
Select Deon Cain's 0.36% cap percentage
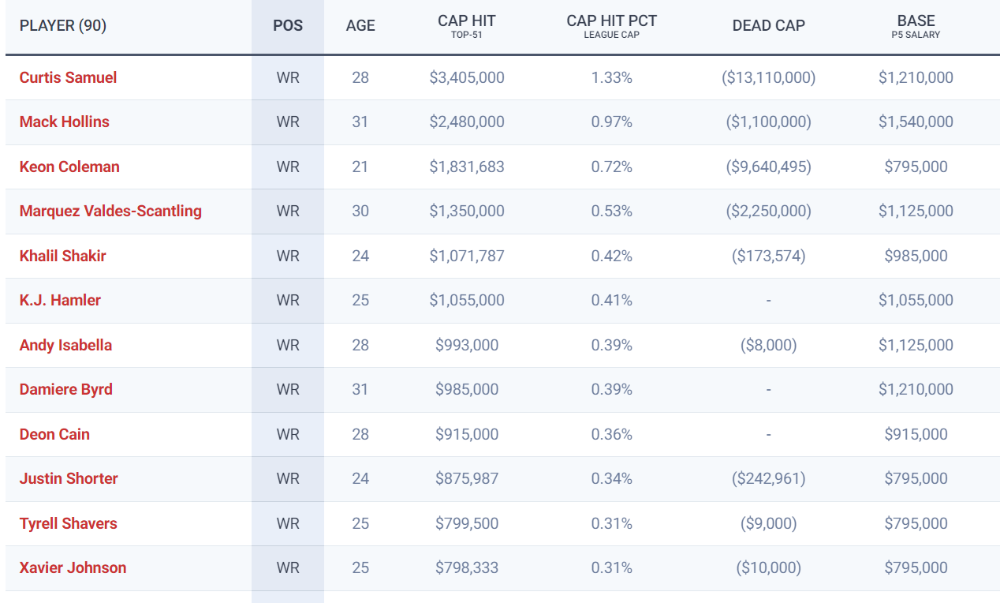612,434
